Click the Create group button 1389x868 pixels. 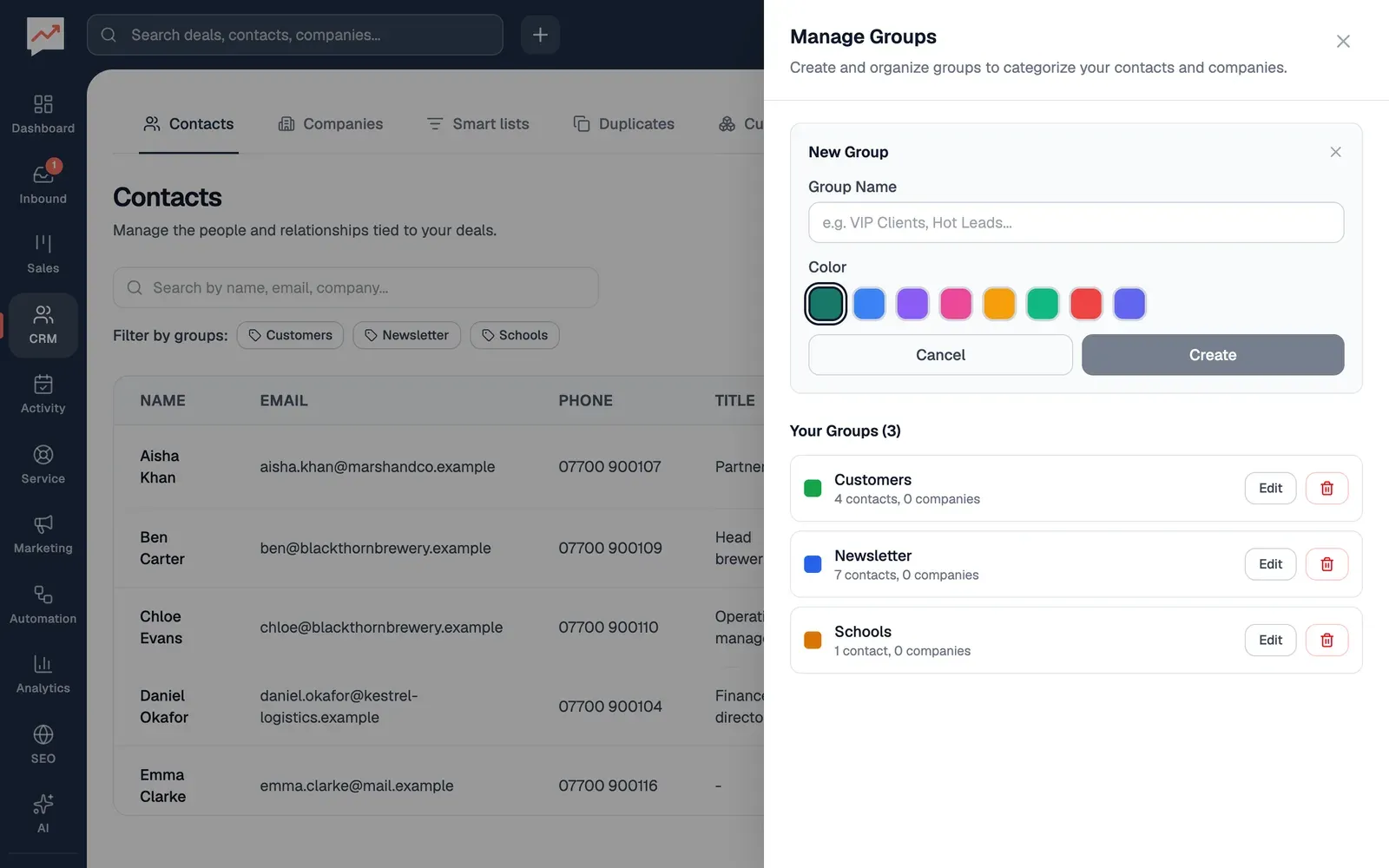(x=1213, y=355)
